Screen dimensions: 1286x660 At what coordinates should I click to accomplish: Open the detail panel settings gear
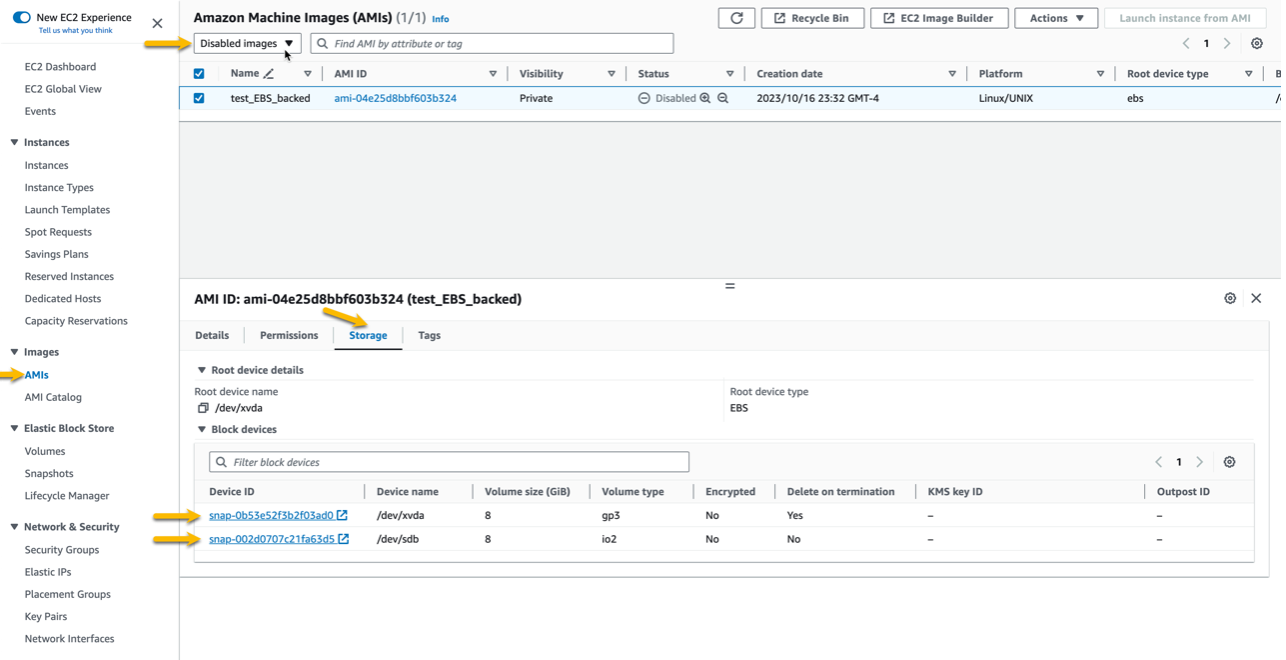click(x=1230, y=297)
